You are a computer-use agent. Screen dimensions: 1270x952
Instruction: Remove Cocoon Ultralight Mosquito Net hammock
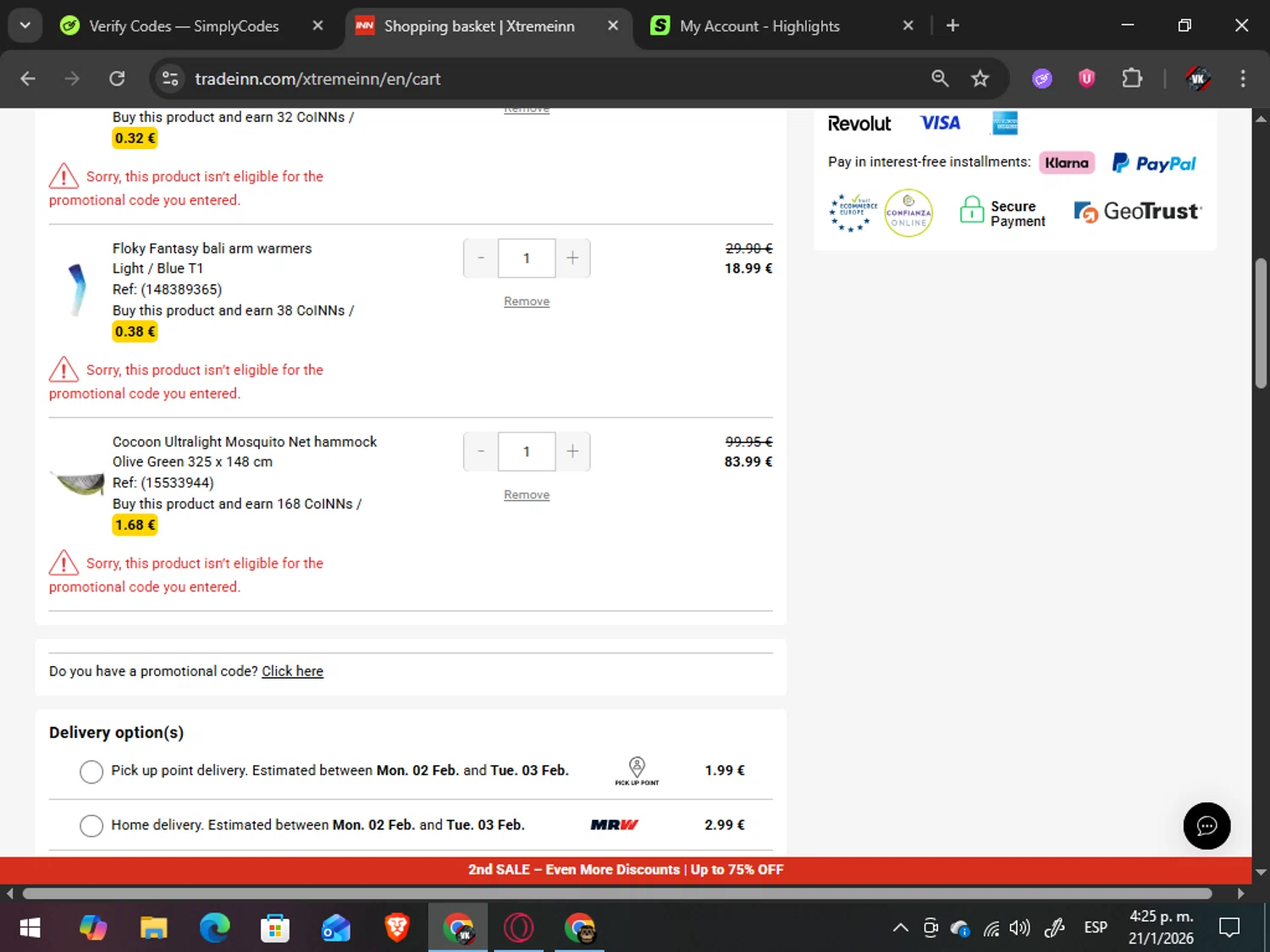pos(527,495)
